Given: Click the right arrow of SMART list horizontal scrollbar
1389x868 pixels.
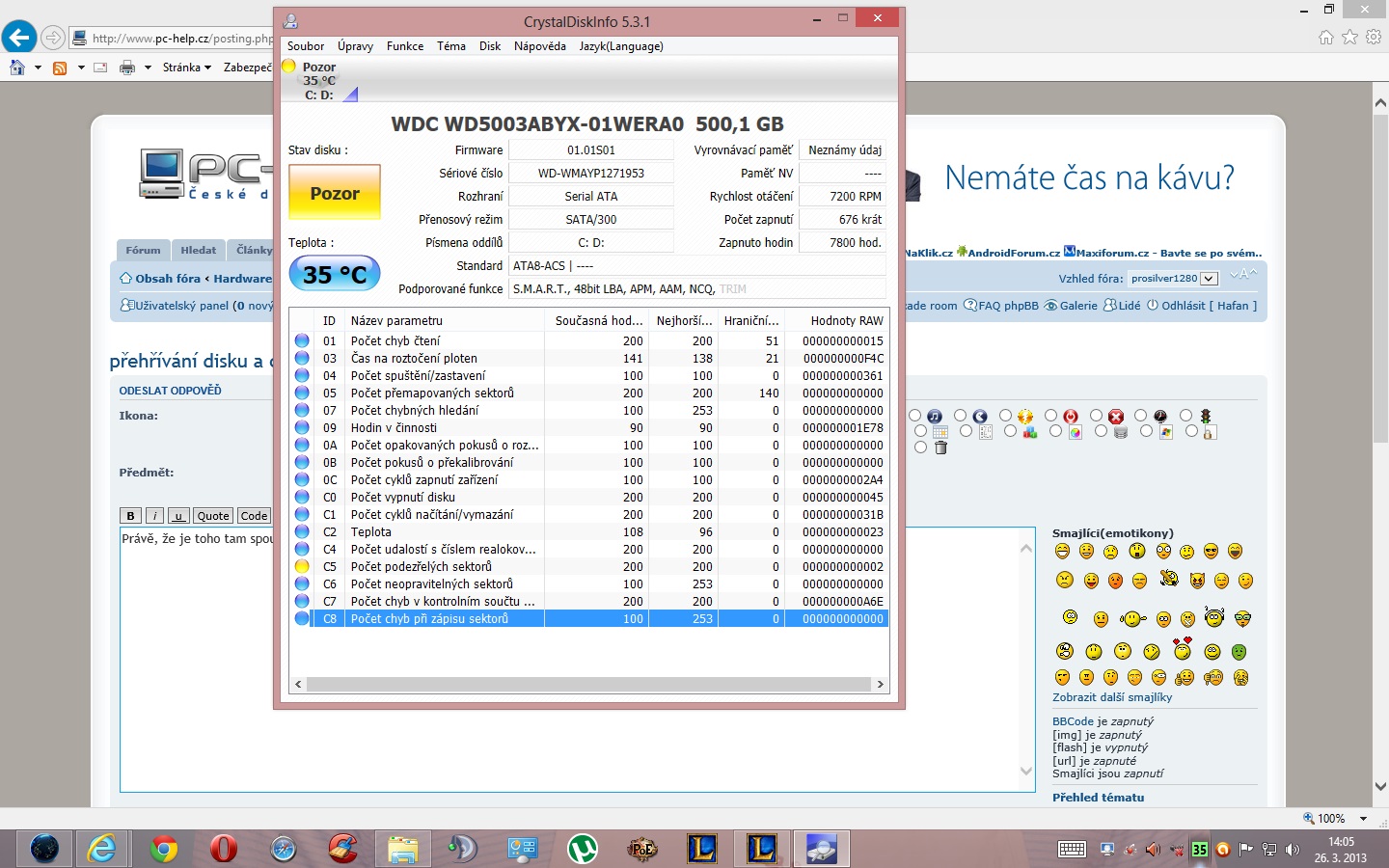Looking at the screenshot, I should click(880, 684).
